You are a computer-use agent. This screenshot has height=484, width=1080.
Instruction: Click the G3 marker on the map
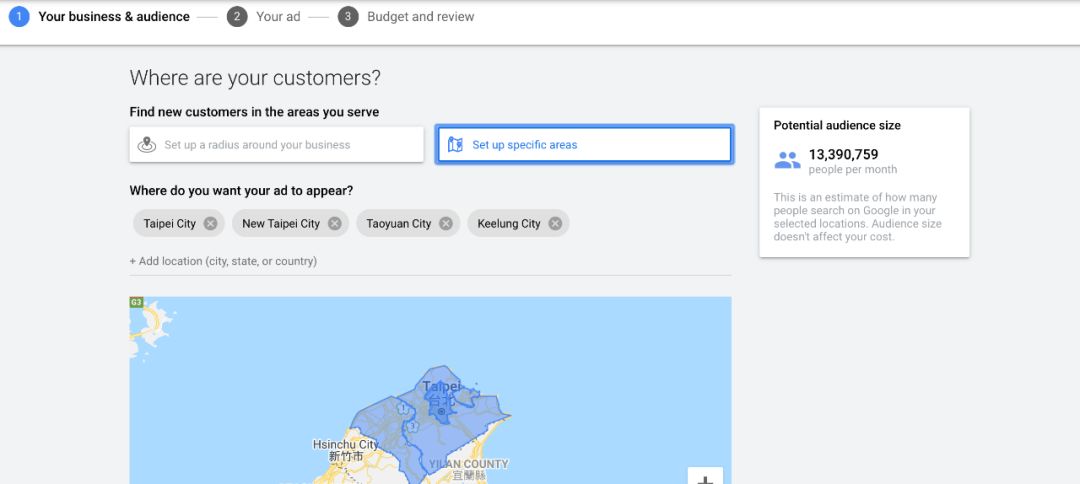pyautogui.click(x=136, y=302)
